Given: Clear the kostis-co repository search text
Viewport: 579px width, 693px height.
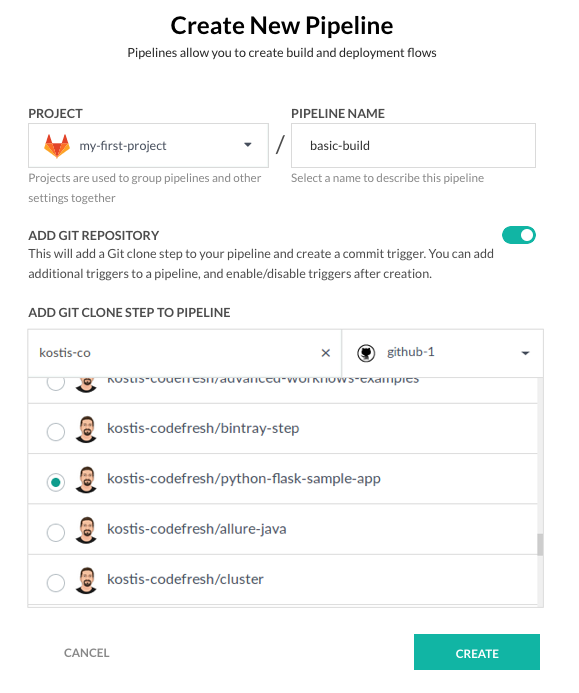Looking at the screenshot, I should click(x=326, y=353).
